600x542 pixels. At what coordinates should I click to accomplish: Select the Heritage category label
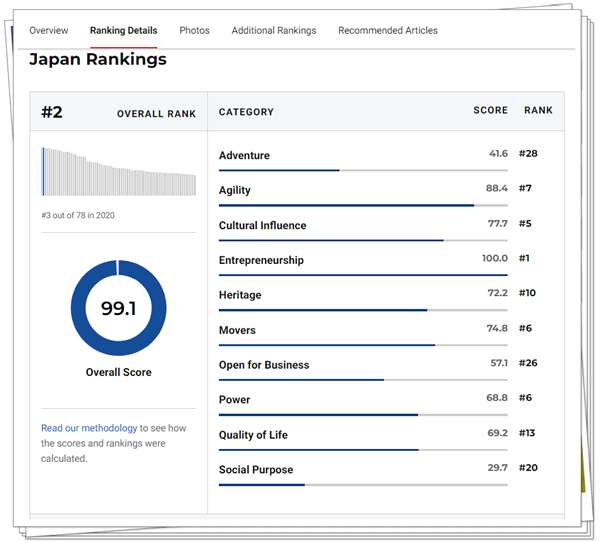239,295
